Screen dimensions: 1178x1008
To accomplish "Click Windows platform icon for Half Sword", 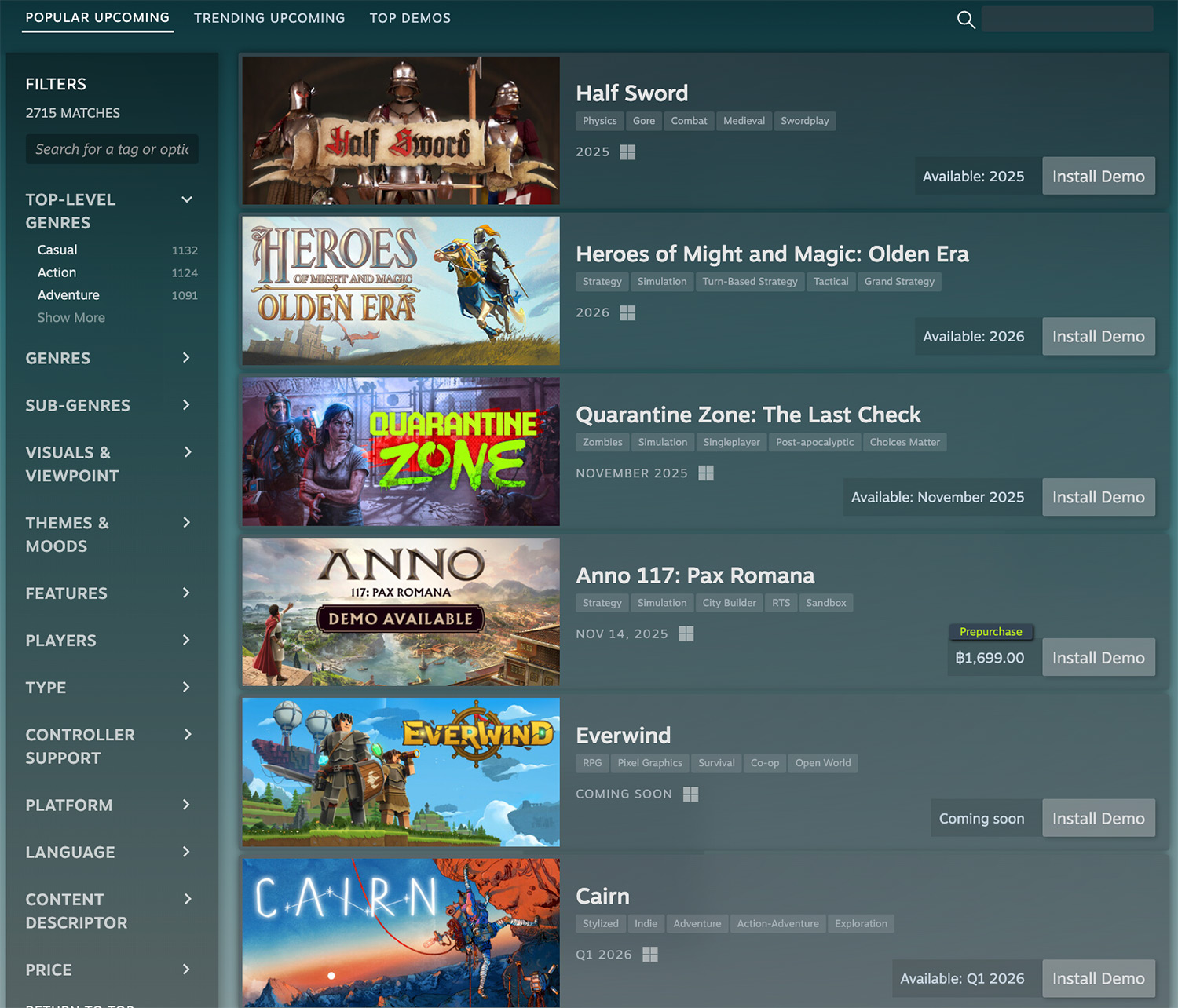I will point(627,152).
